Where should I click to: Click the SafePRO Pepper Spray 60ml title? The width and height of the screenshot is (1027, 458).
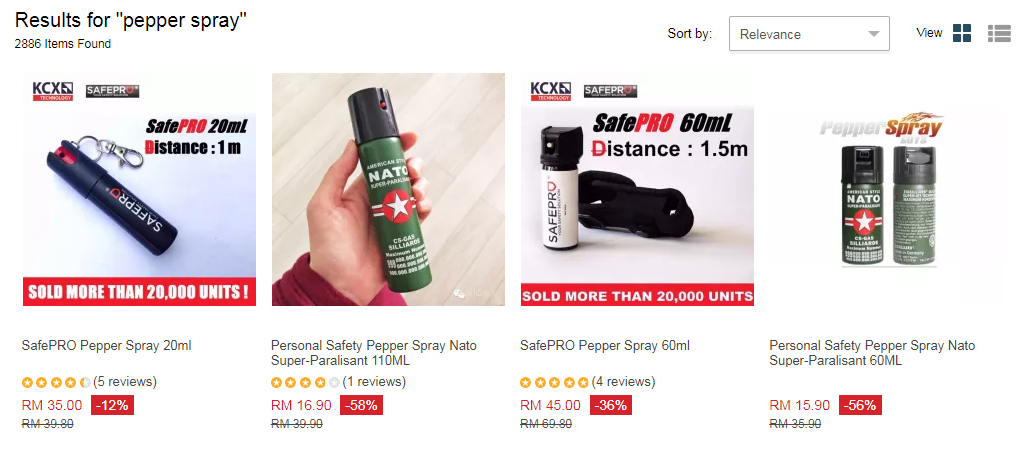(x=605, y=346)
